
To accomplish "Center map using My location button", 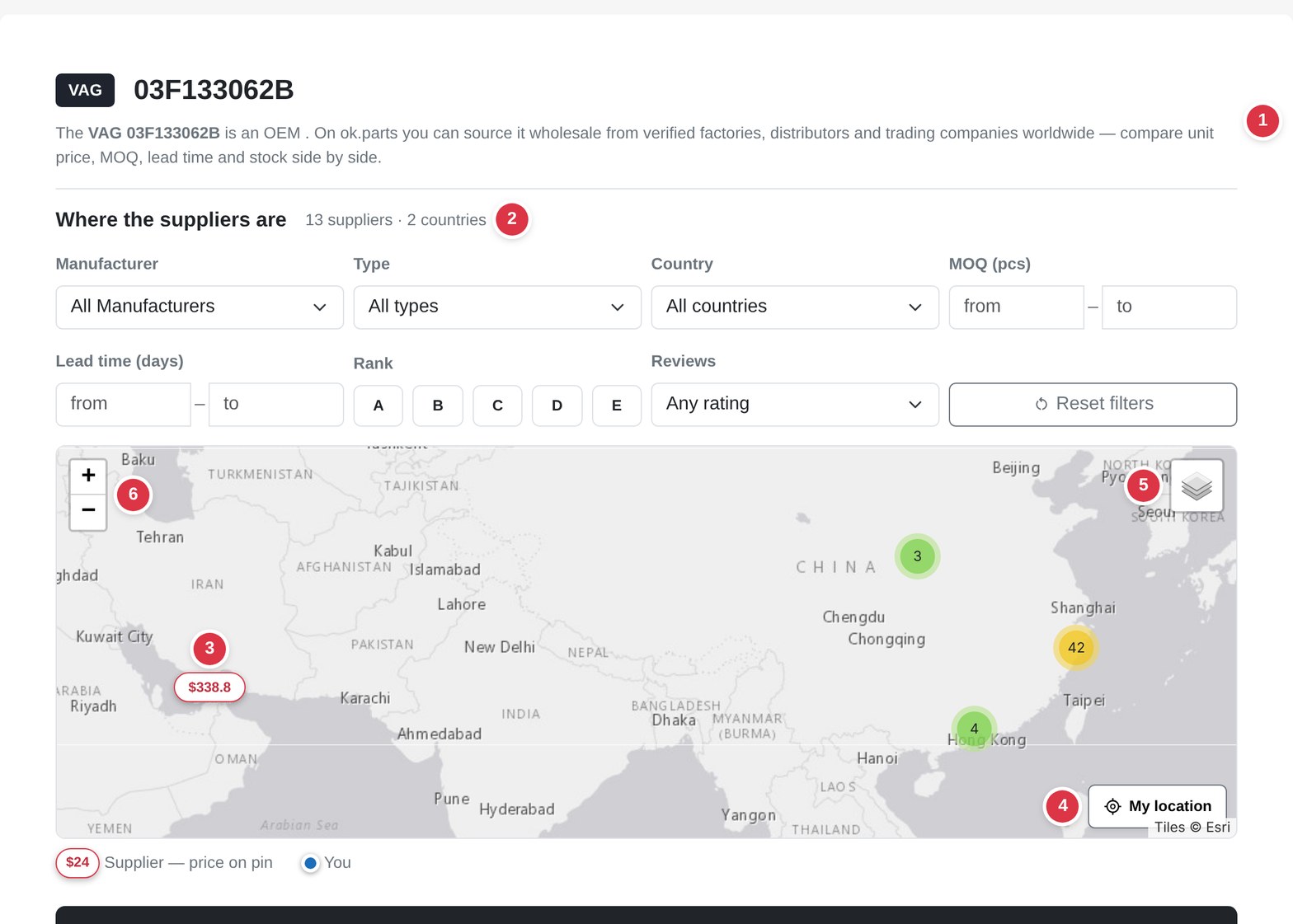I will [1157, 806].
